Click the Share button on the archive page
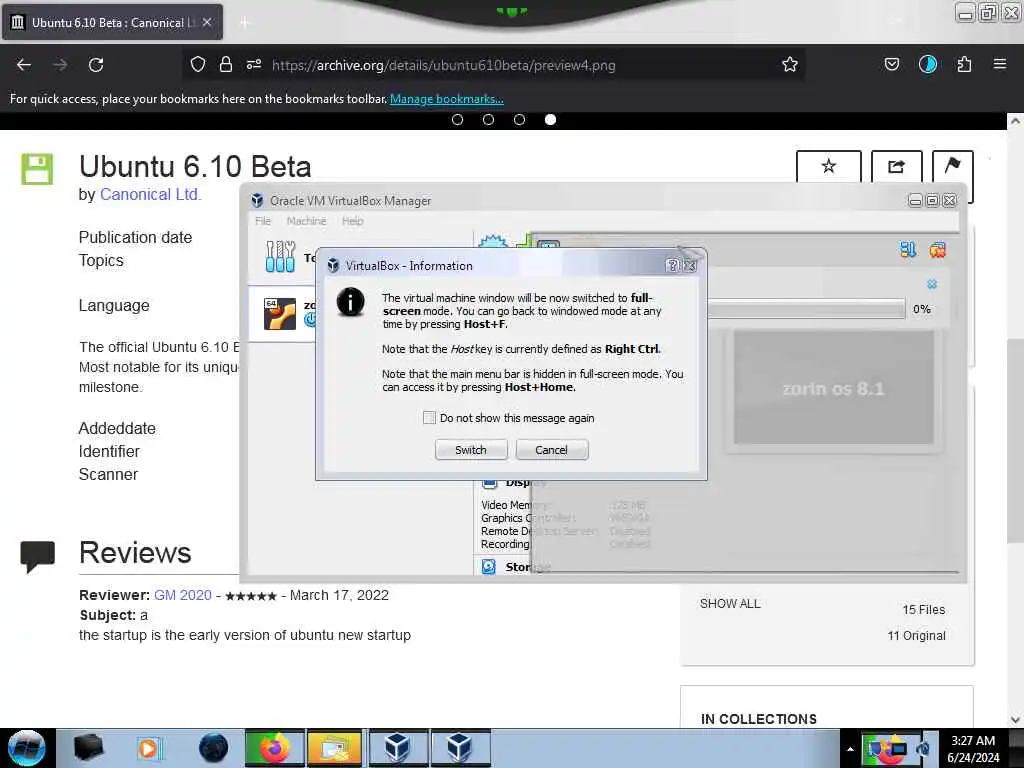This screenshot has height=768, width=1024. pos(897,166)
